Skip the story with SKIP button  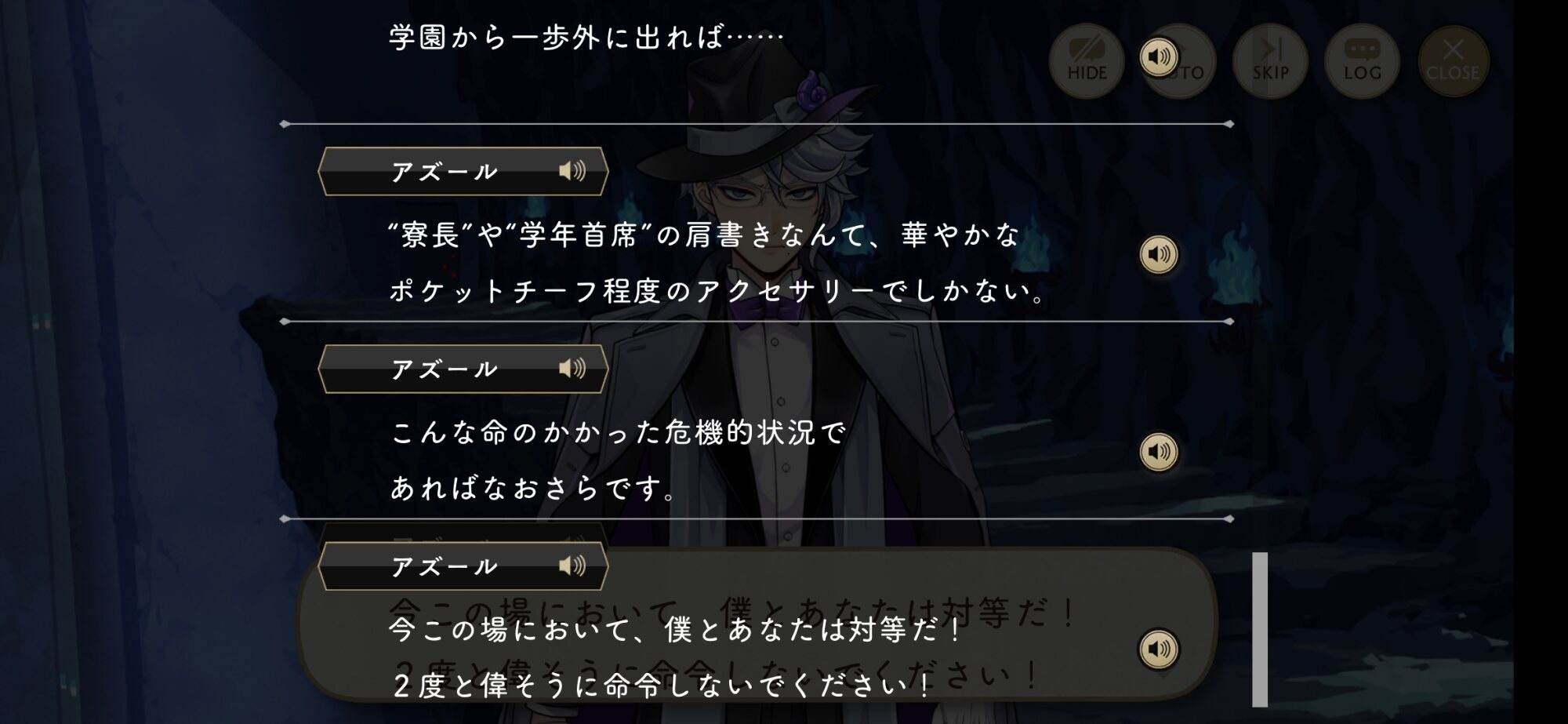pos(1270,61)
